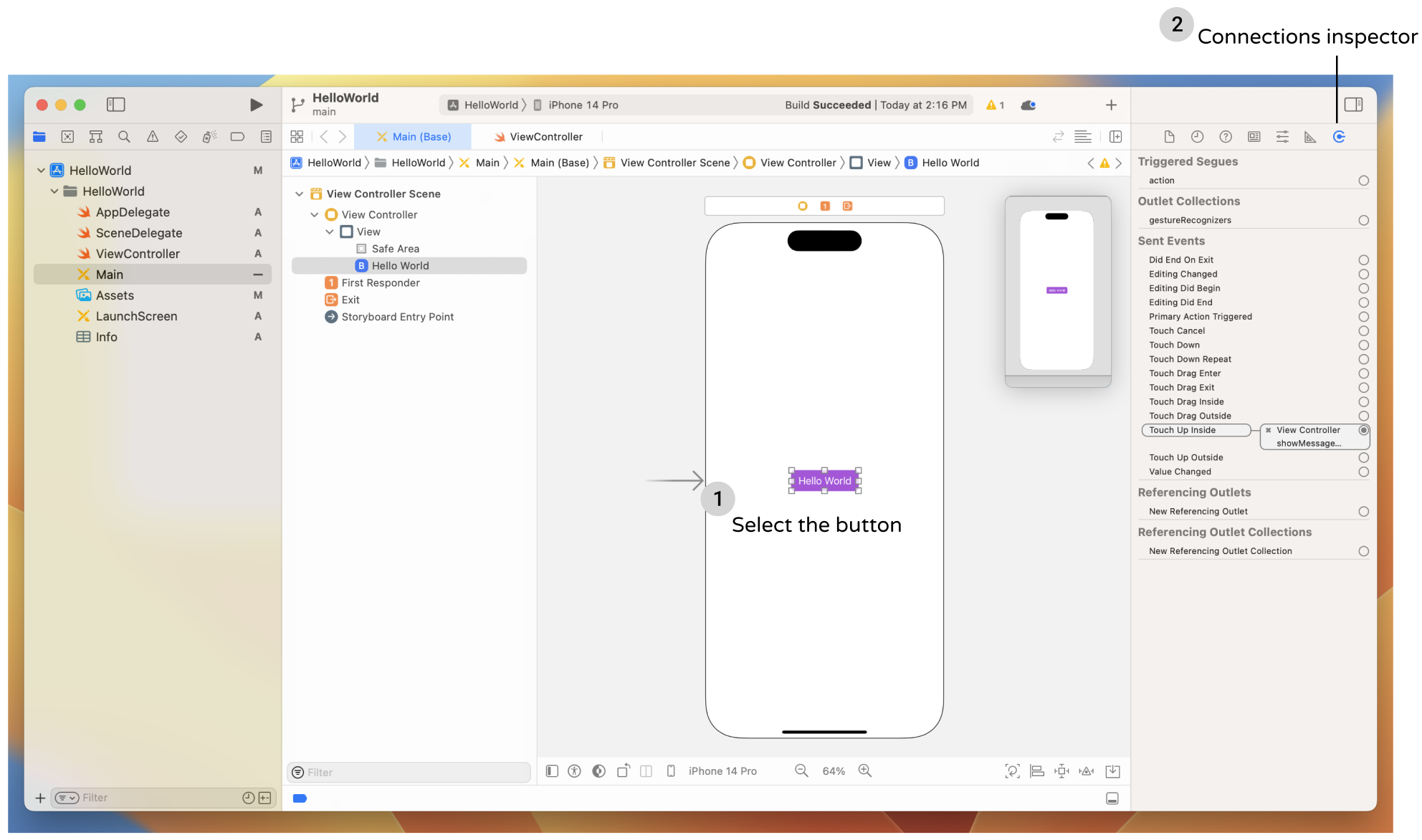This screenshot has height=840, width=1422.
Task: Click the gestureRecognizers outlet connector
Action: pyautogui.click(x=1363, y=220)
